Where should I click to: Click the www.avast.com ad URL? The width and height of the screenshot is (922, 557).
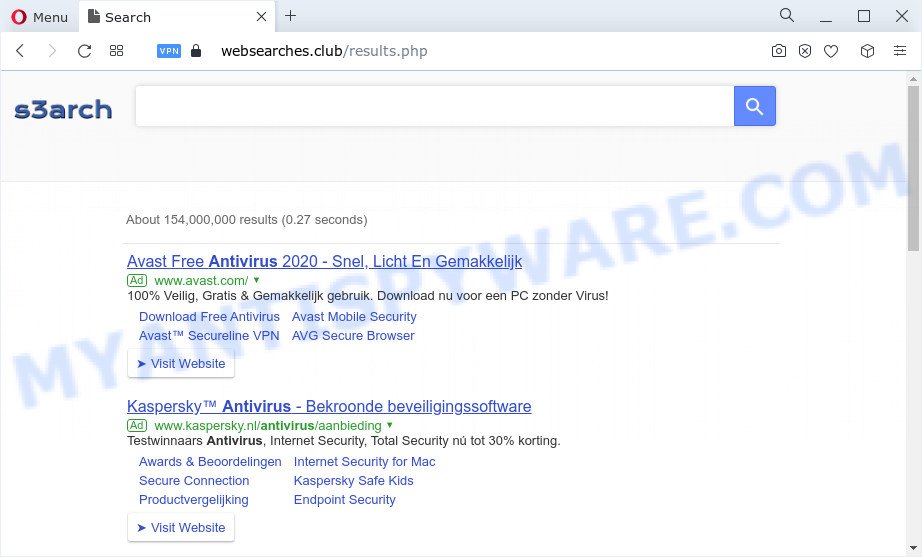(201, 281)
